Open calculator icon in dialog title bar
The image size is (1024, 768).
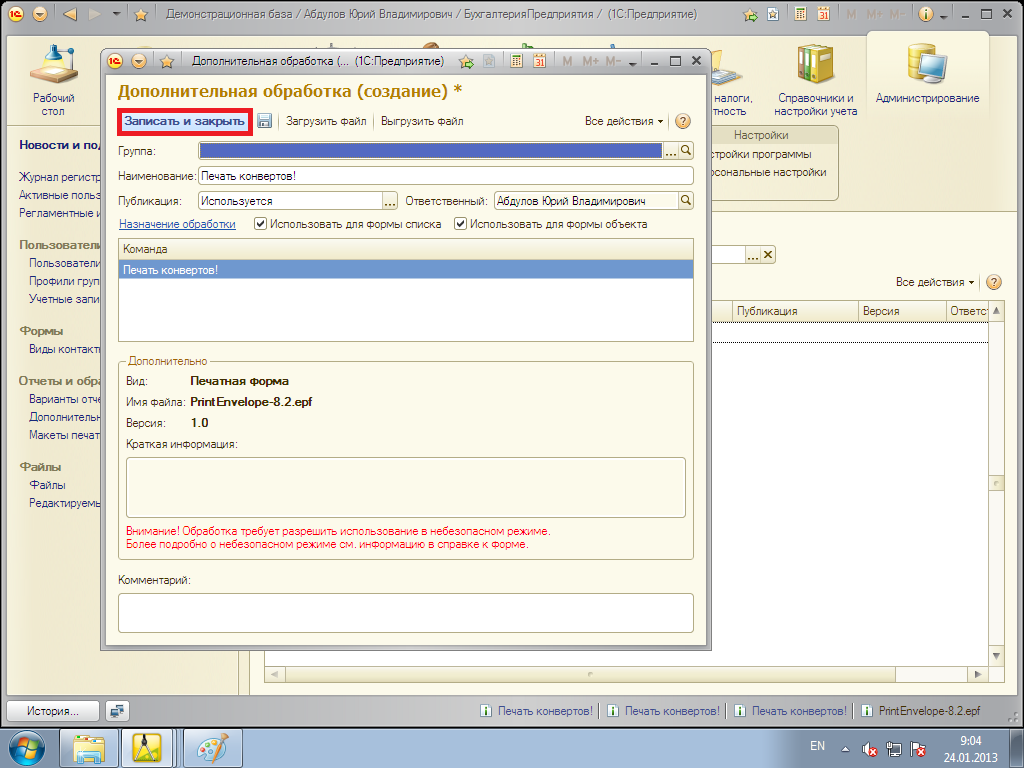point(517,61)
